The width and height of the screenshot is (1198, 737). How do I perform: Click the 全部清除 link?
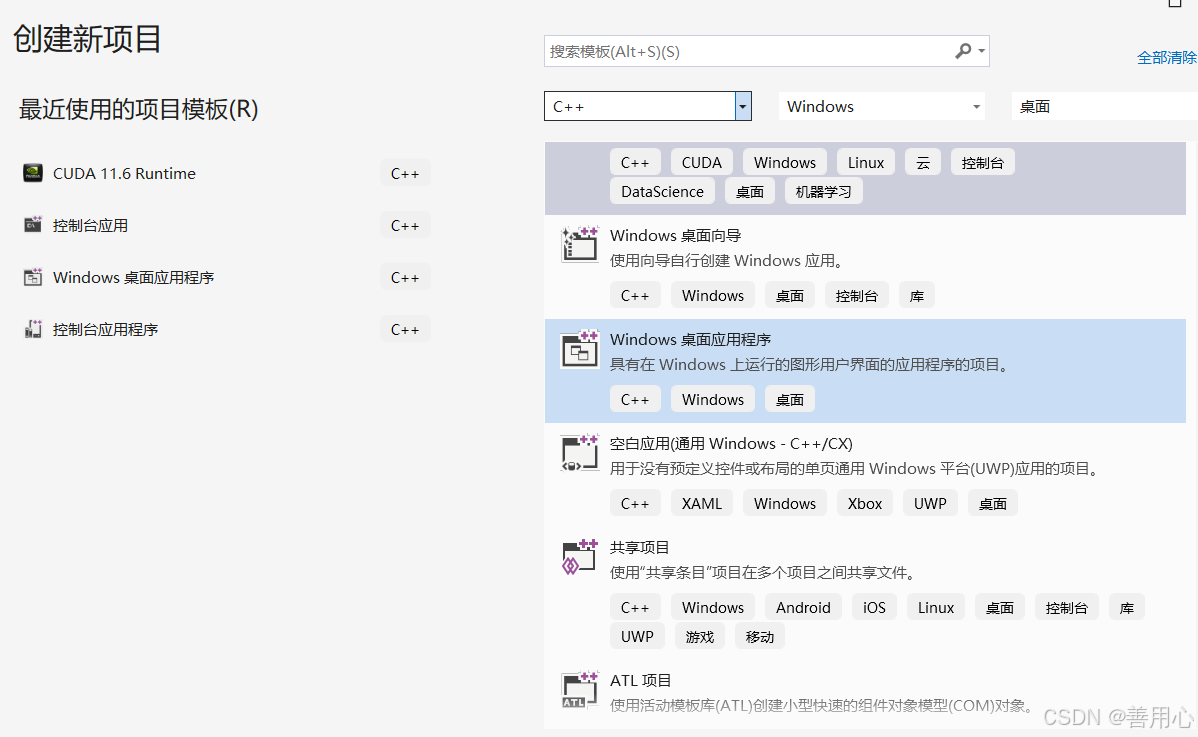(x=1167, y=57)
